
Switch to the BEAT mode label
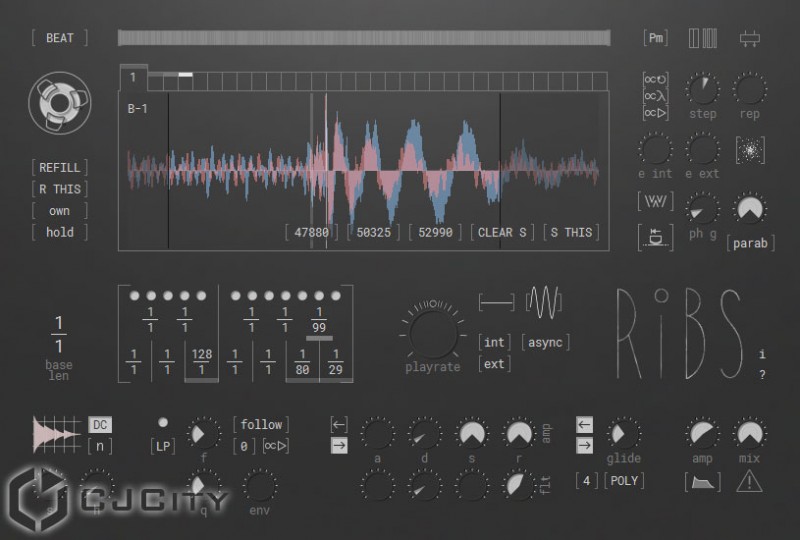(59, 38)
